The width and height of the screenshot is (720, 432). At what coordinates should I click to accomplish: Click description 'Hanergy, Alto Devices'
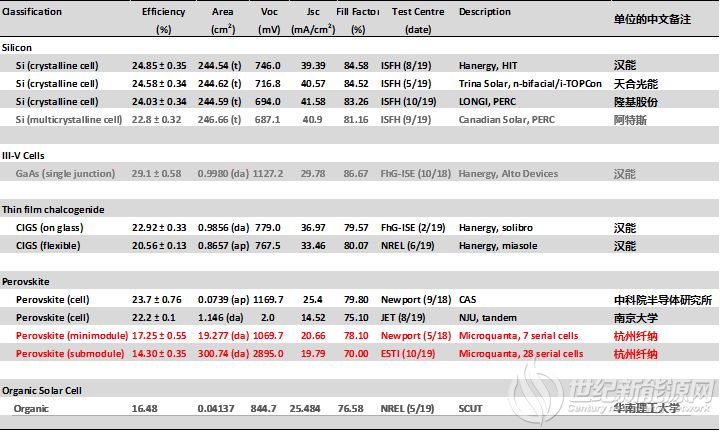click(508, 174)
